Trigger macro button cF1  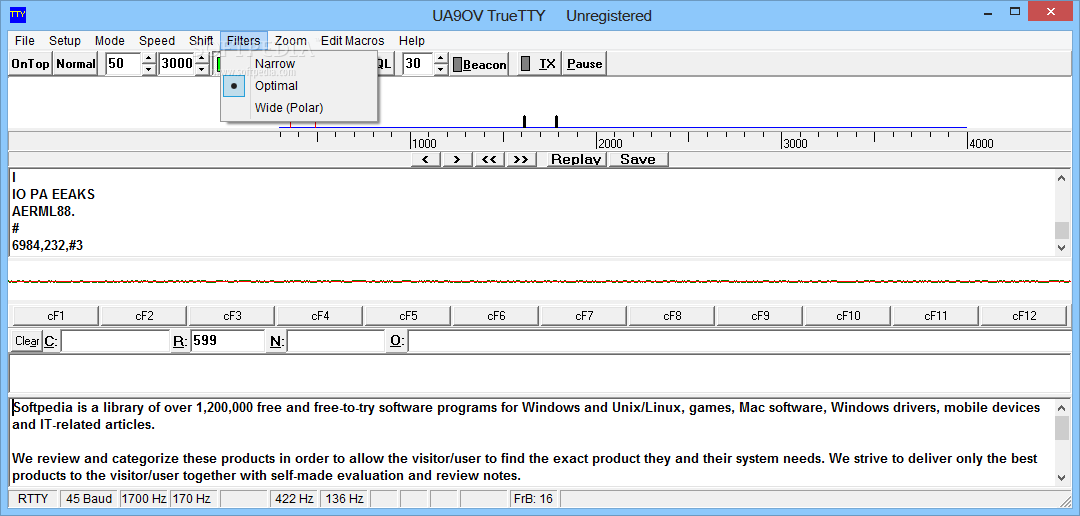tap(56, 316)
